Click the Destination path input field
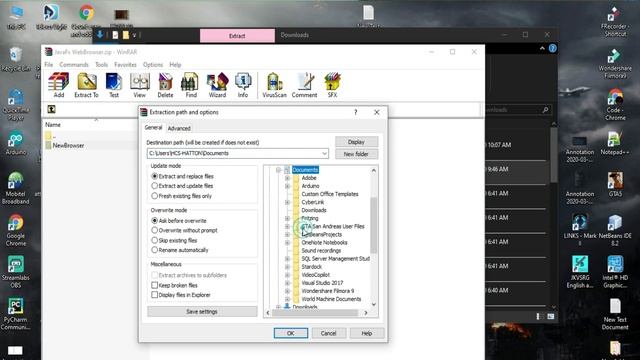The width and height of the screenshot is (640, 360). 238,153
